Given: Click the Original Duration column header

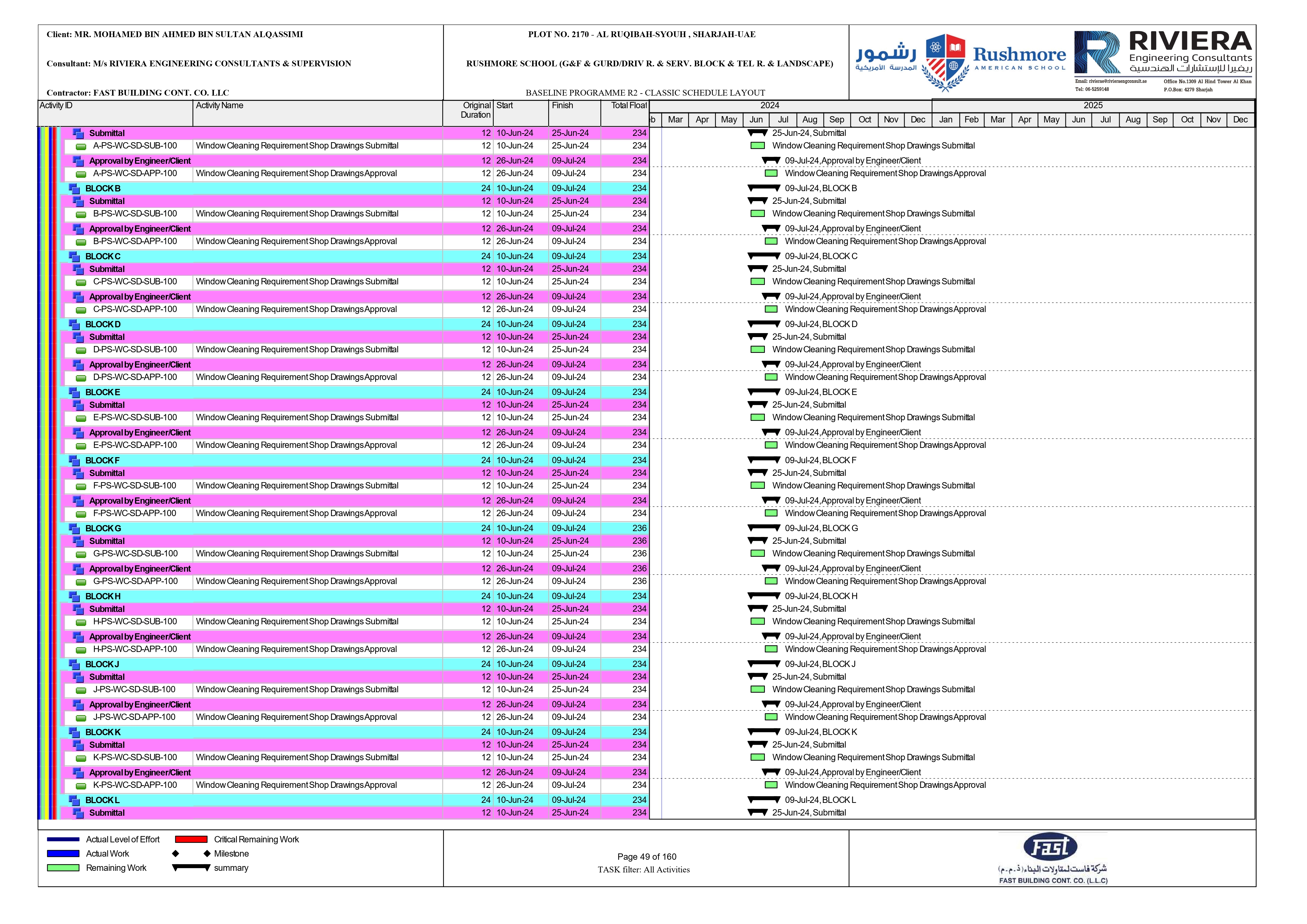Looking at the screenshot, I should (468, 113).
